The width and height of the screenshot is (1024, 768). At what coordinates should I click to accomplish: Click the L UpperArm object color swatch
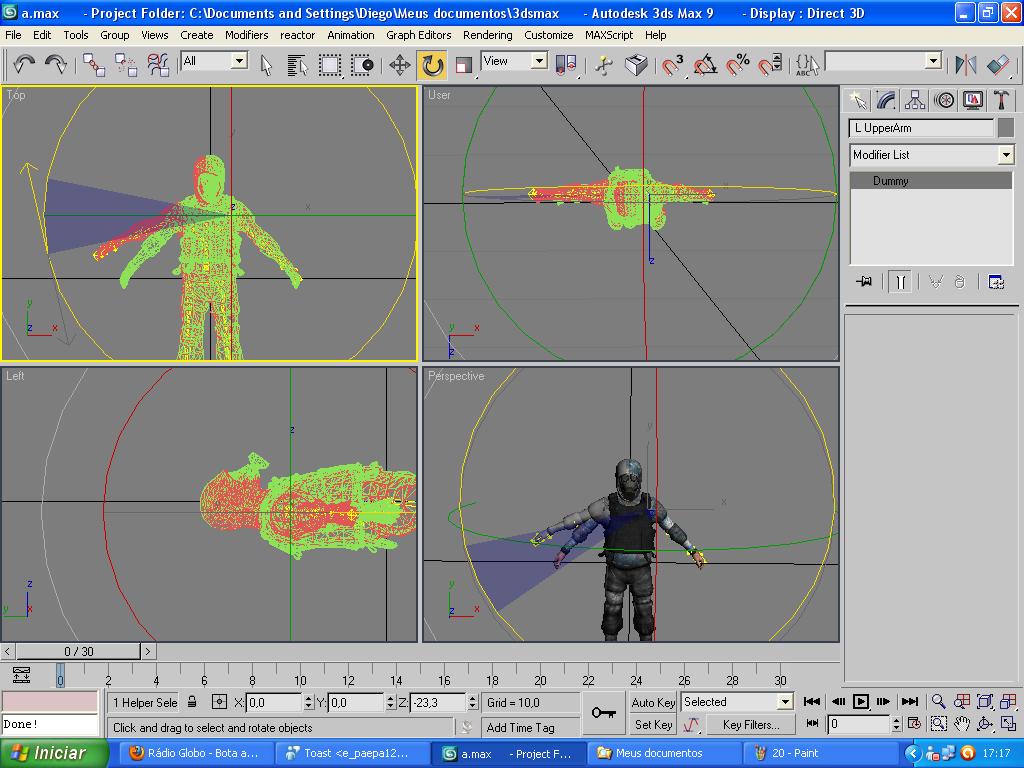click(1006, 128)
